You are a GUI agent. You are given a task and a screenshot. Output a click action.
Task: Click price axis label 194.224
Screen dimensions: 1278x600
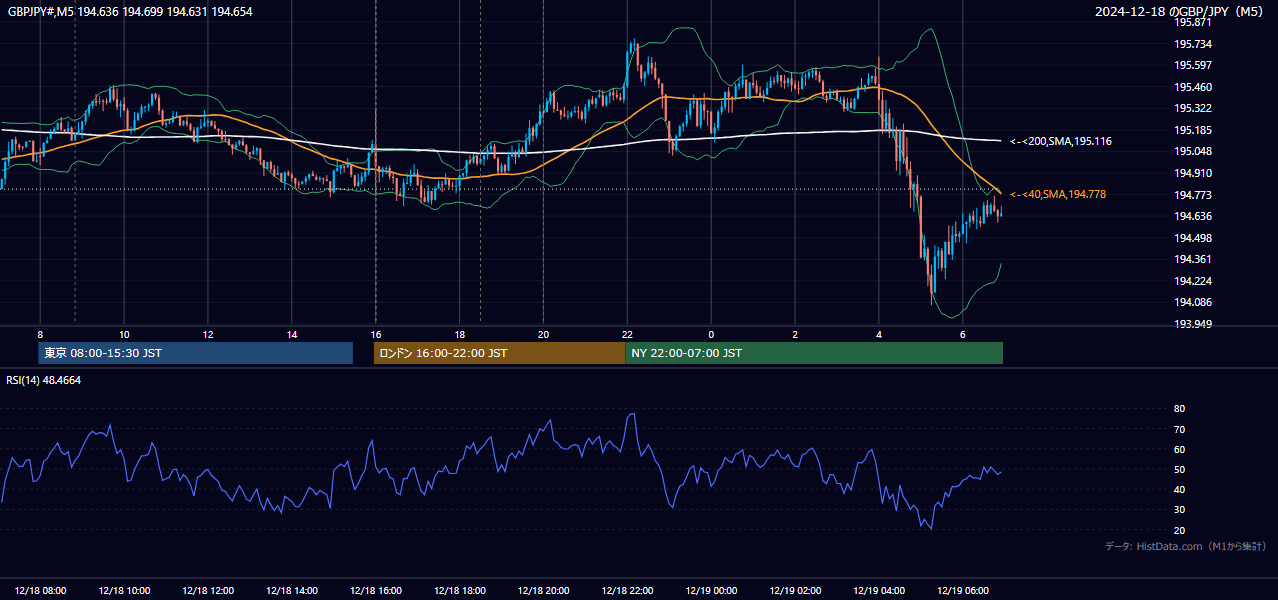click(x=1193, y=281)
